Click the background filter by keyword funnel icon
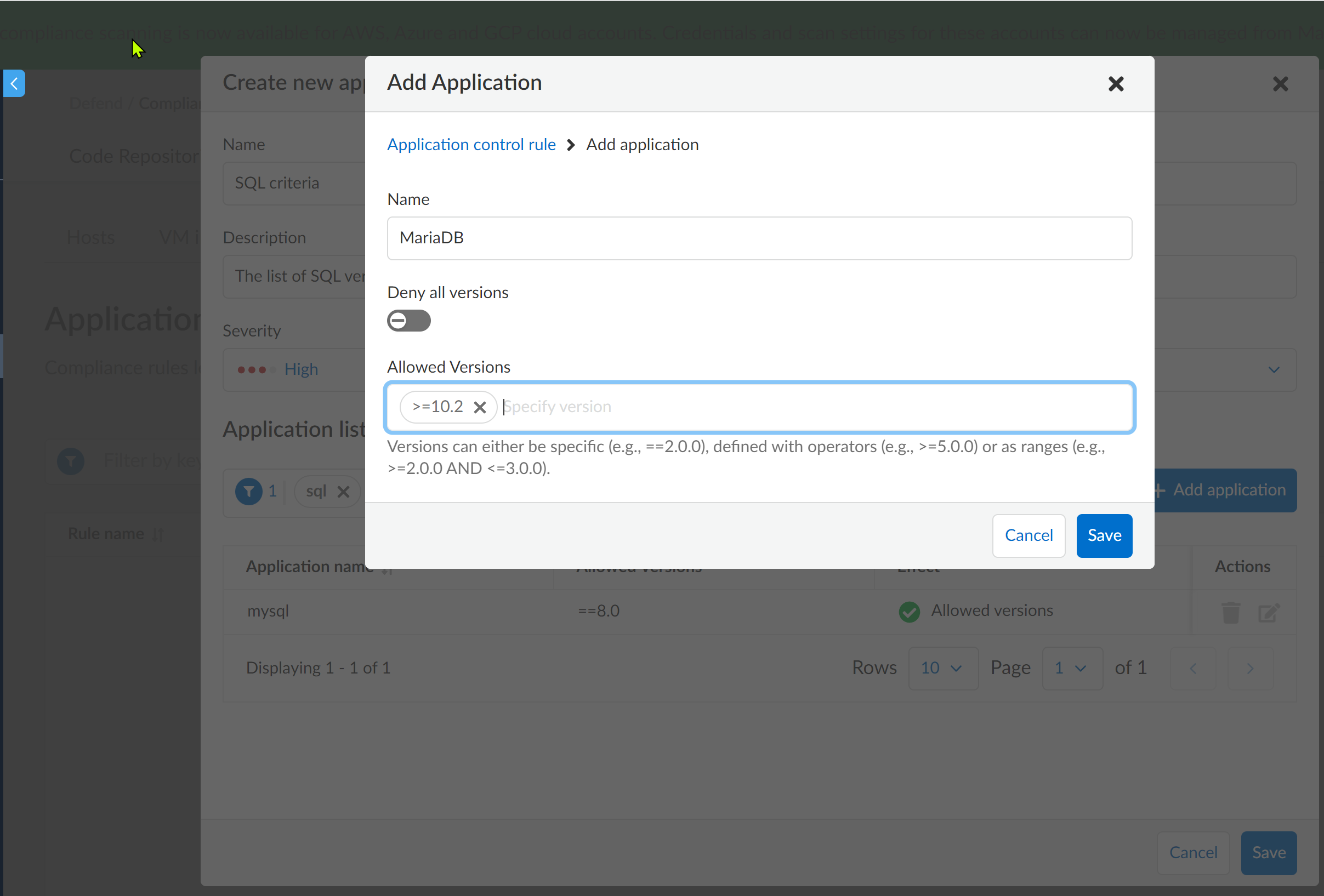Screen dimensions: 1324x896 coord(71,460)
